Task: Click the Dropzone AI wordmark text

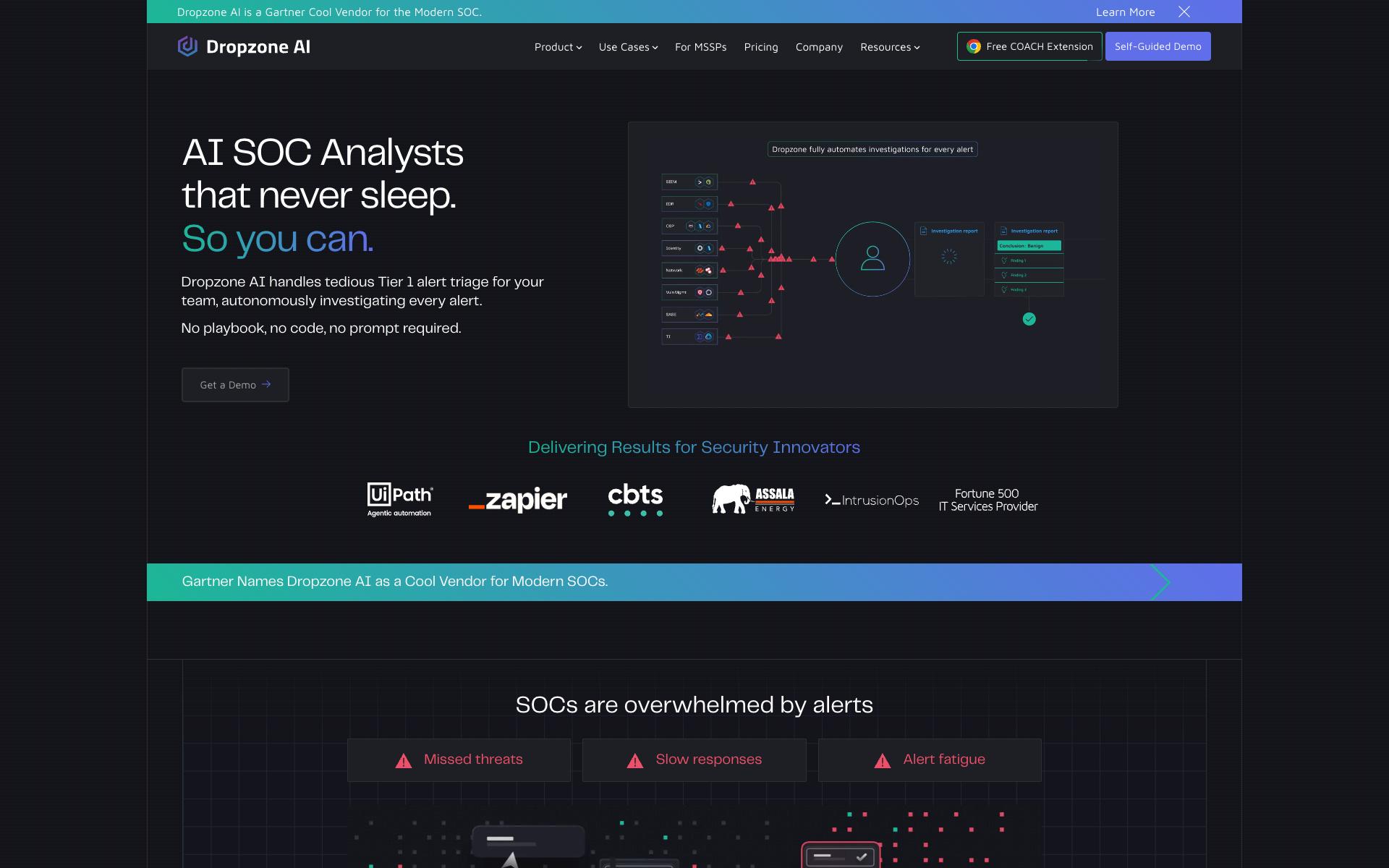Action: point(258,47)
